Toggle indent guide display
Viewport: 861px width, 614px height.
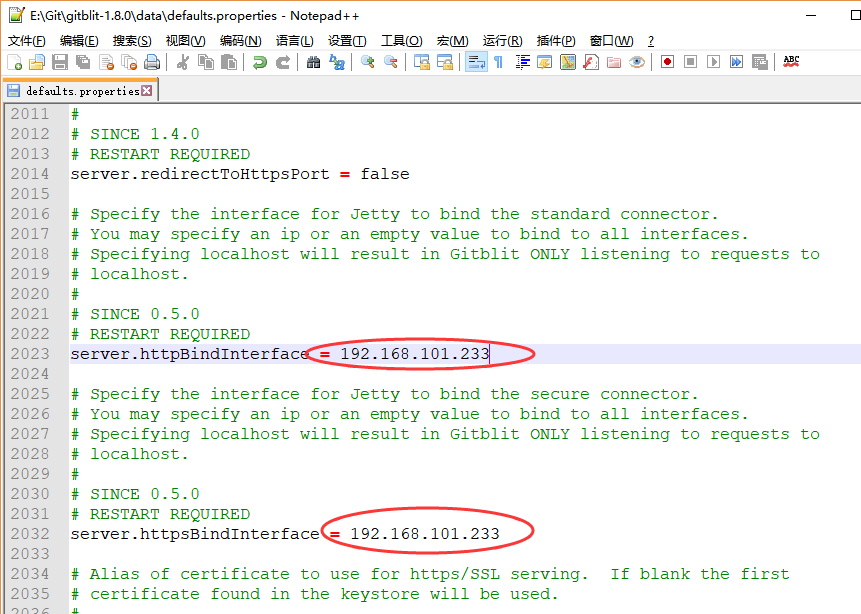522,63
